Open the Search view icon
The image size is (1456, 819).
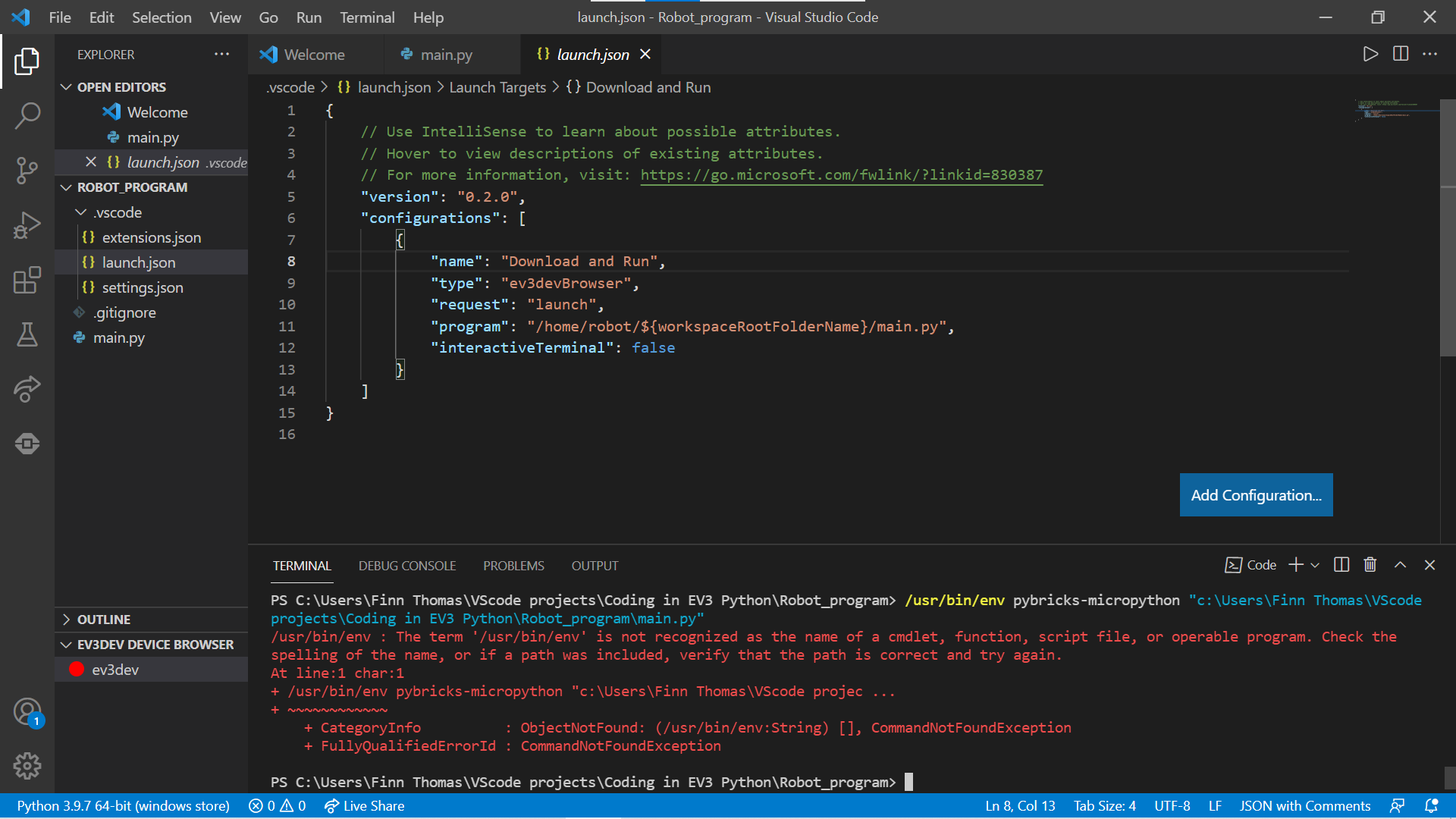[27, 116]
